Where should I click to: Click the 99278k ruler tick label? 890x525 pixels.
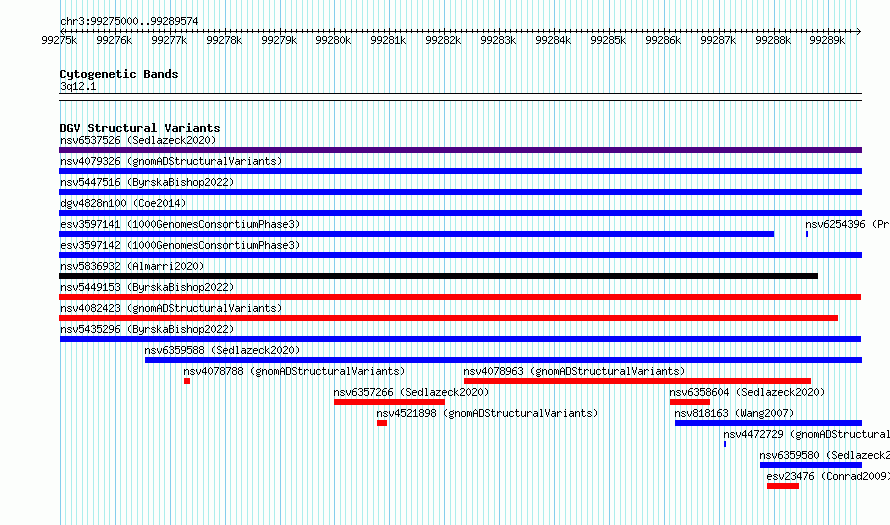click(x=224, y=40)
